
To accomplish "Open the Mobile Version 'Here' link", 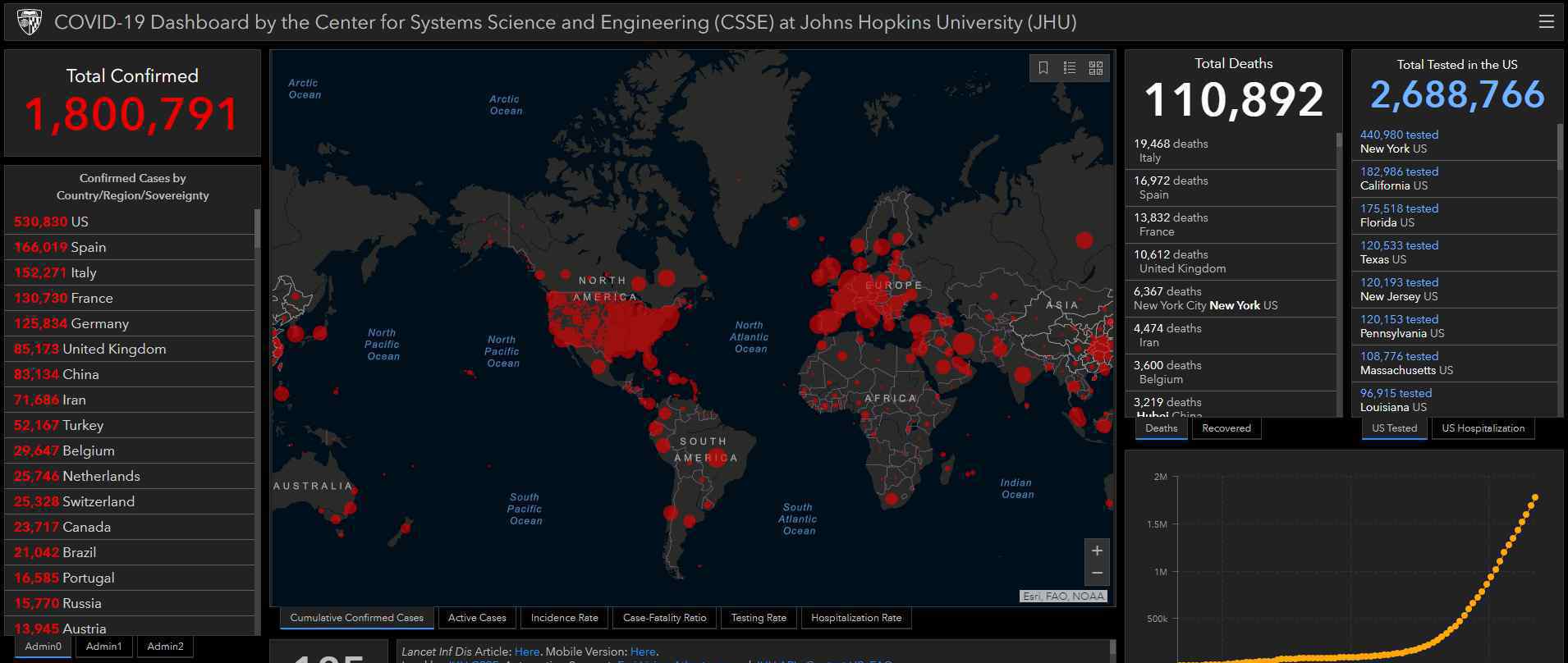I will coord(643,652).
